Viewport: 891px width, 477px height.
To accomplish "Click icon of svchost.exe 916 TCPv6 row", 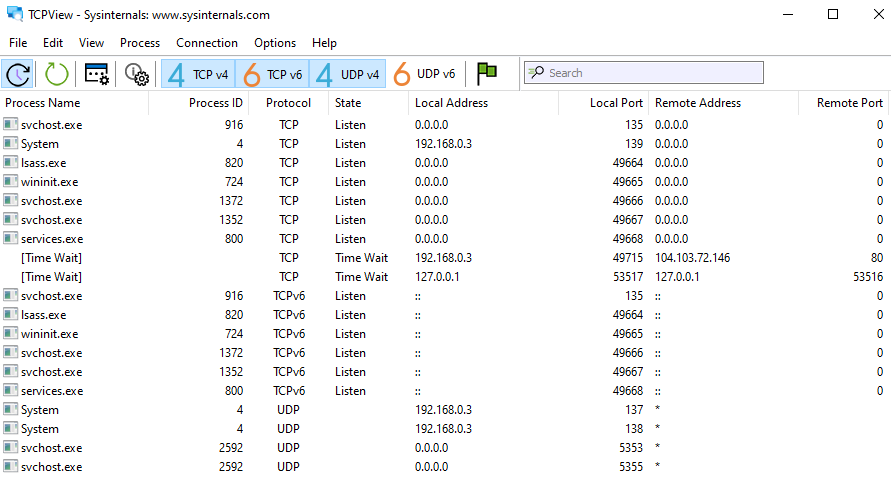I will click(x=10, y=295).
